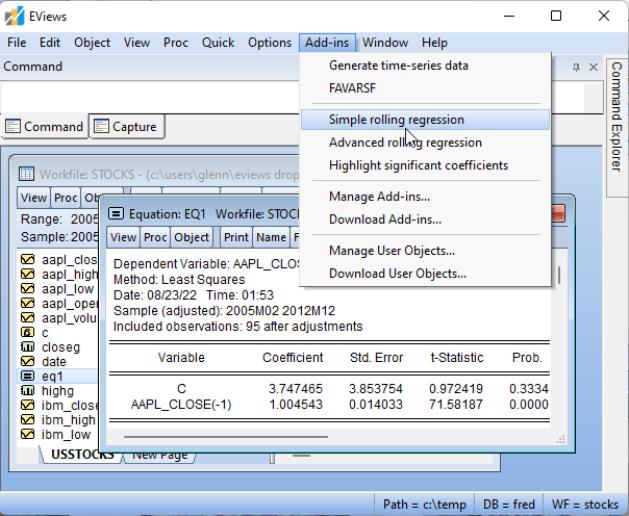
Task: Select Advanced rolling regression menu entry
Action: point(405,142)
